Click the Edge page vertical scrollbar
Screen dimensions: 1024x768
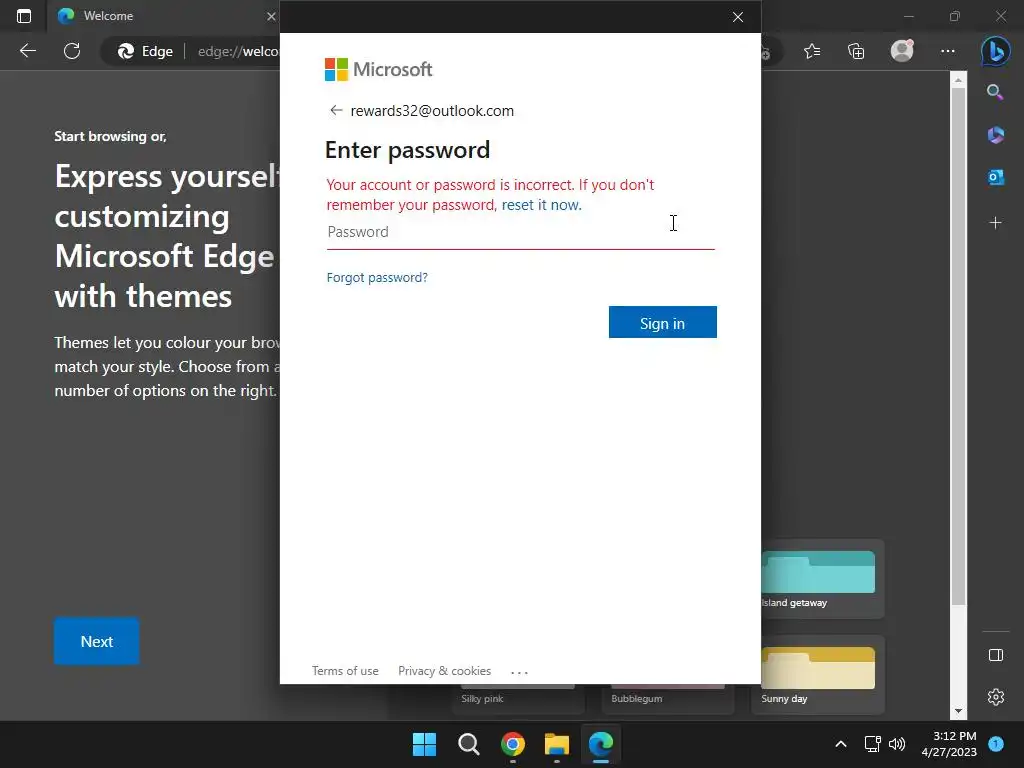click(958, 346)
